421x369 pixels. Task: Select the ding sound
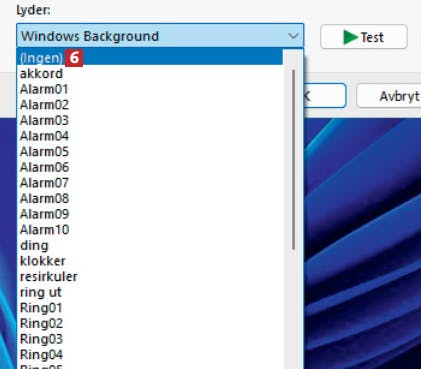150,245
